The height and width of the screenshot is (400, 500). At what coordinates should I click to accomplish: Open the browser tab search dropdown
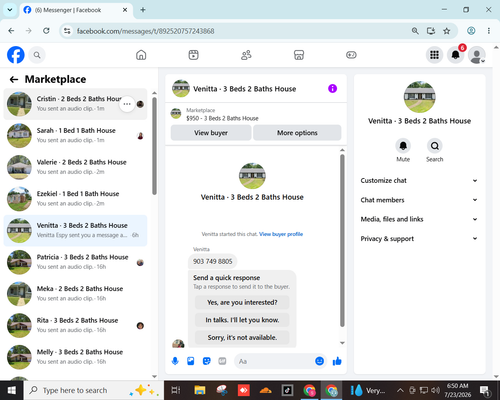coord(10,10)
